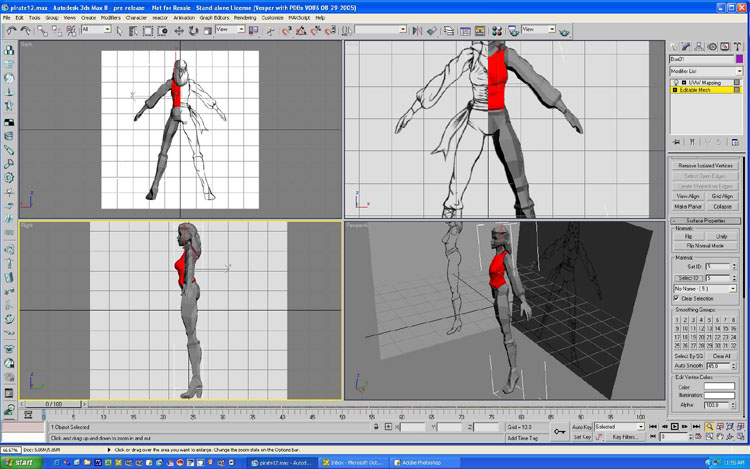Click the Flip normals button
The image size is (750, 469).
688,236
